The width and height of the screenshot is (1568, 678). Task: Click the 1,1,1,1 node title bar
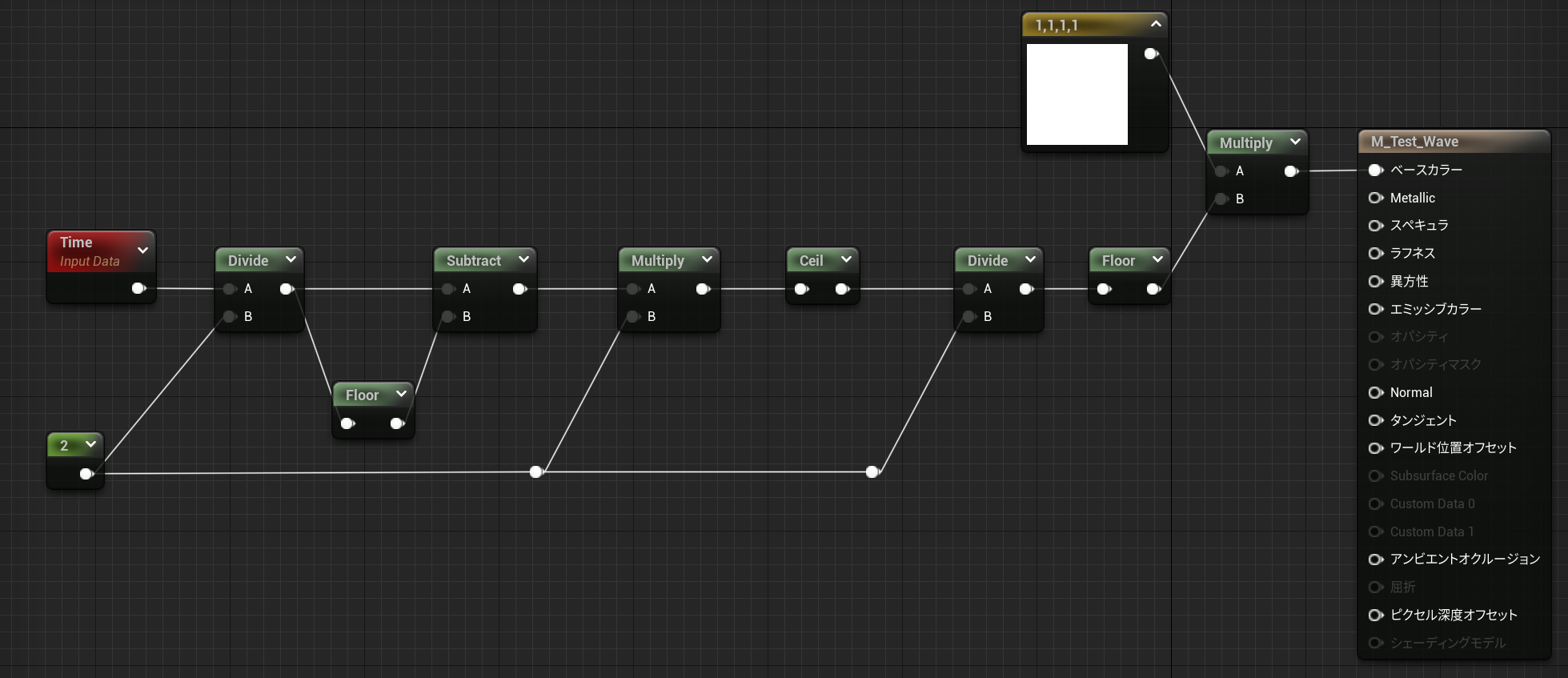point(1094,25)
